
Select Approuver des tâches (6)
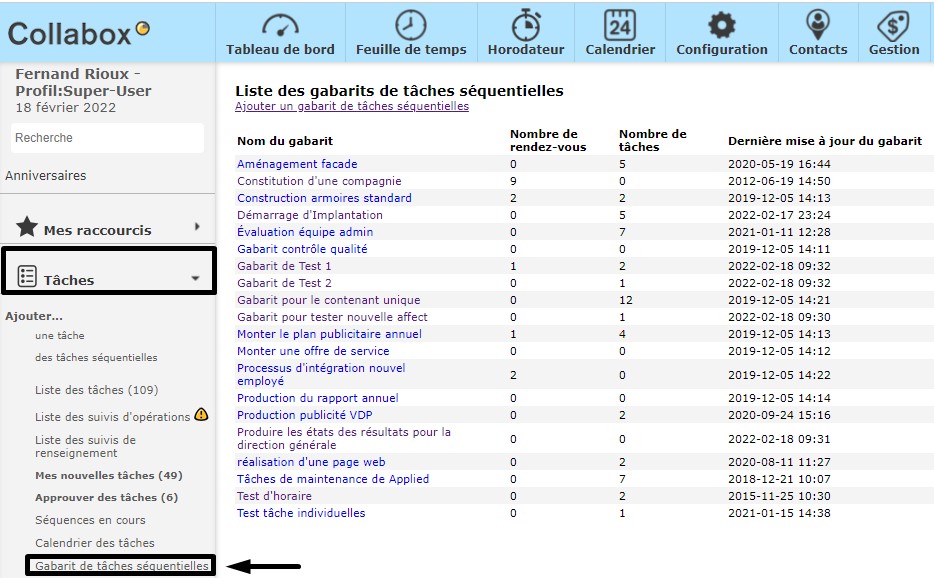pyautogui.click(x=106, y=498)
